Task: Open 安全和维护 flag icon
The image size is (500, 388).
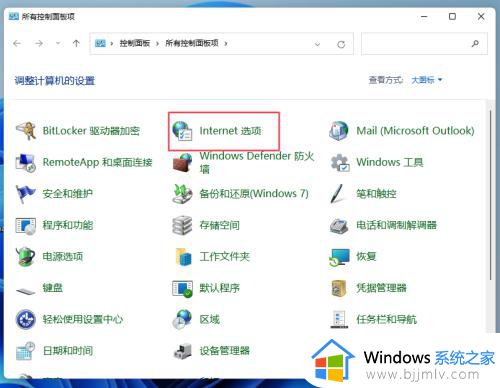Action: (x=26, y=194)
